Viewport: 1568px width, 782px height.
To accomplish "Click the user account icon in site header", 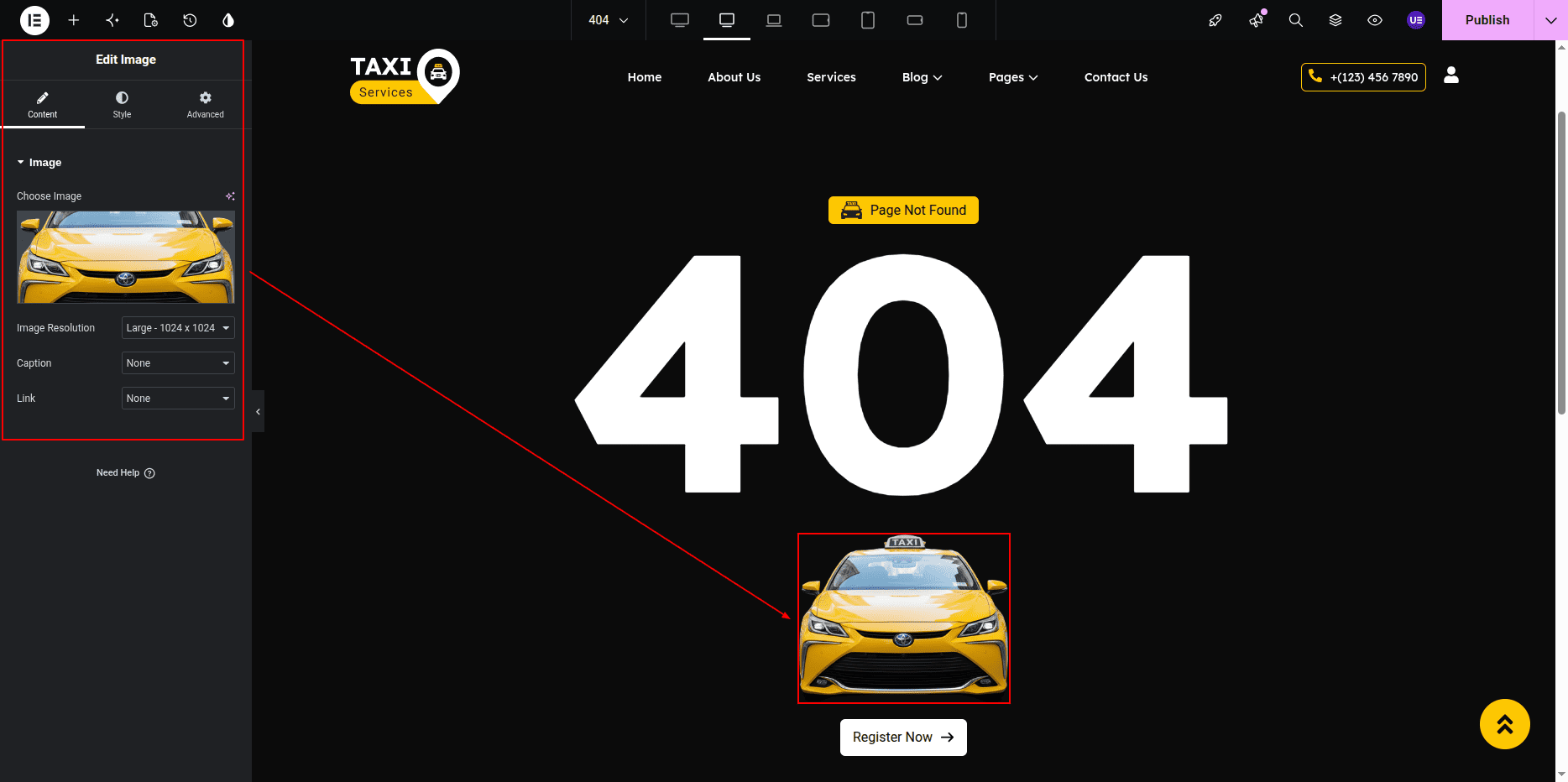I will click(1451, 76).
